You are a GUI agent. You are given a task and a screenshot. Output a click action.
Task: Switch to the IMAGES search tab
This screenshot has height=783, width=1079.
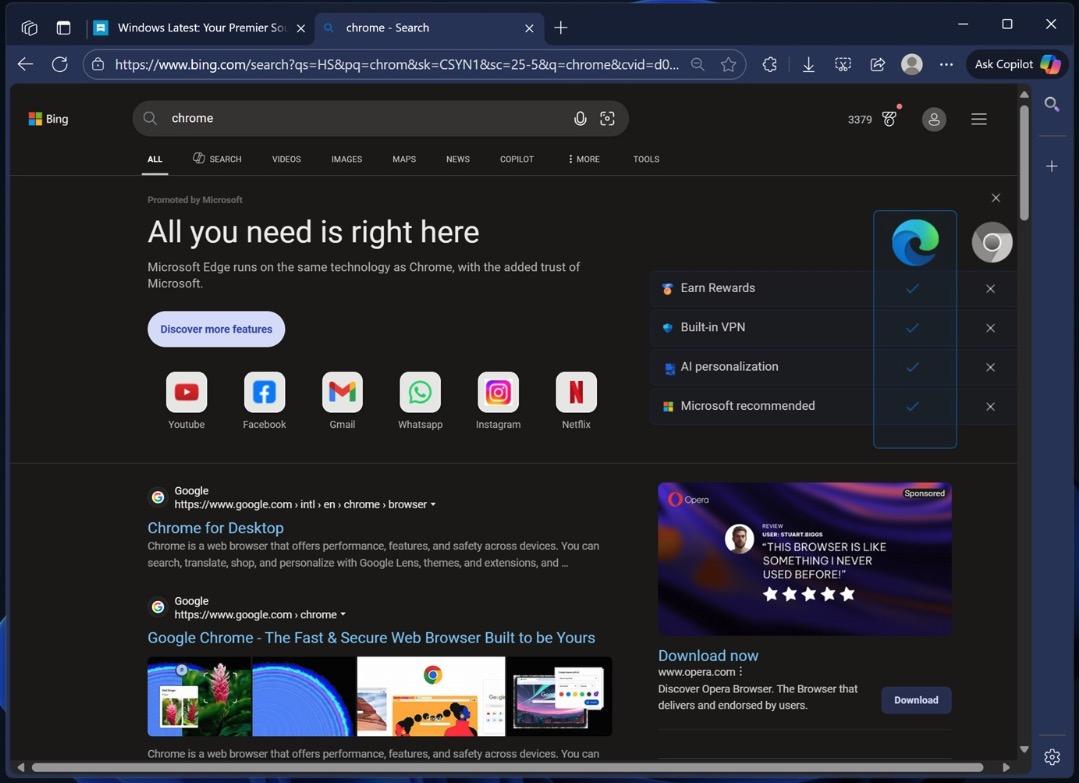[x=346, y=159]
